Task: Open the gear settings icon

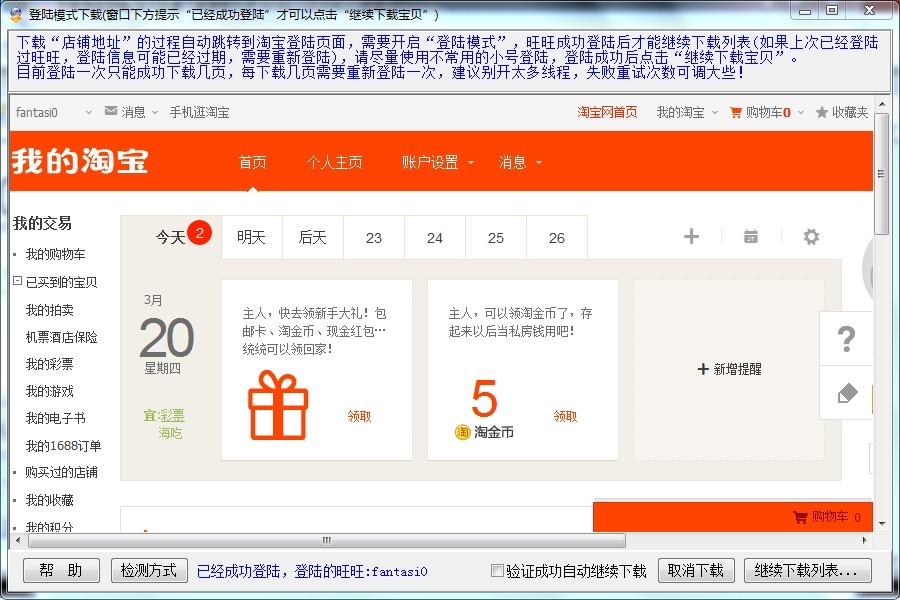Action: coord(811,237)
